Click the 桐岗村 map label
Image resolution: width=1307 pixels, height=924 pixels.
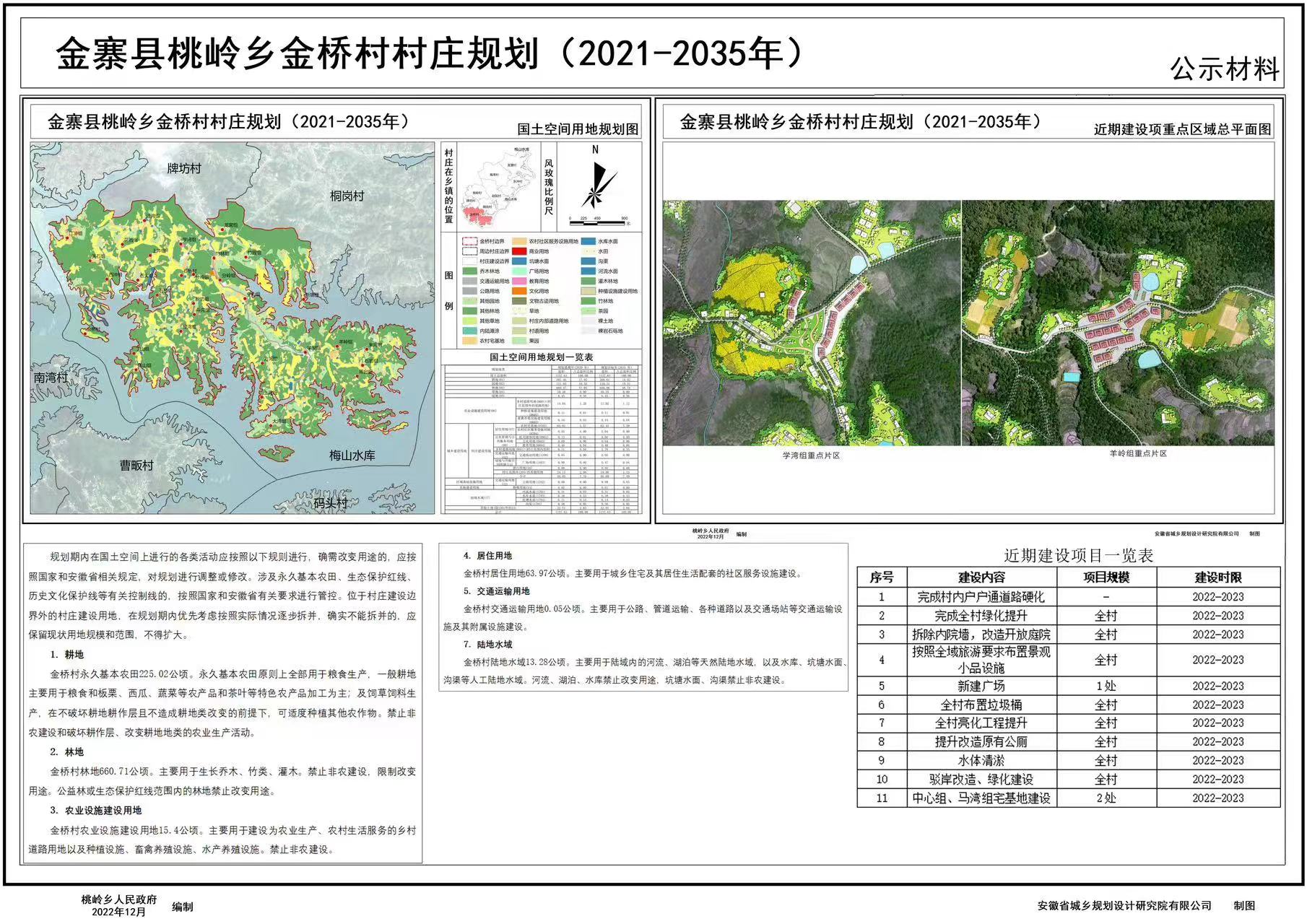(x=347, y=196)
